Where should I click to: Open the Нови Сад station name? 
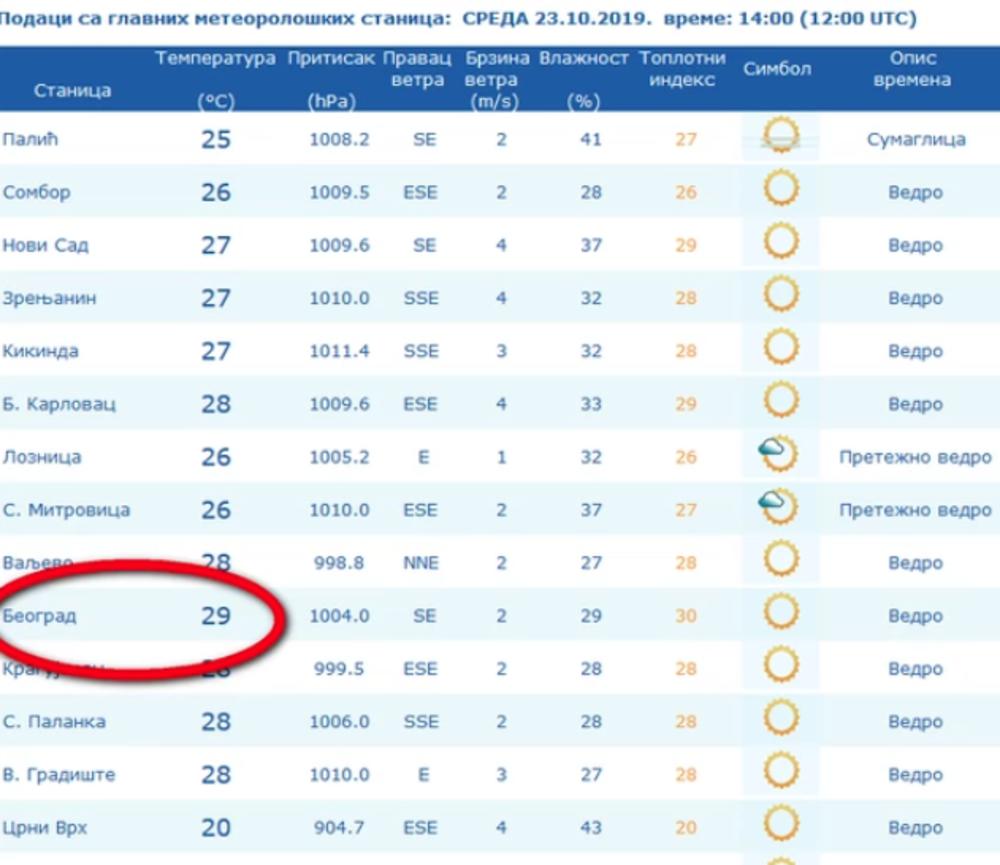(46, 245)
